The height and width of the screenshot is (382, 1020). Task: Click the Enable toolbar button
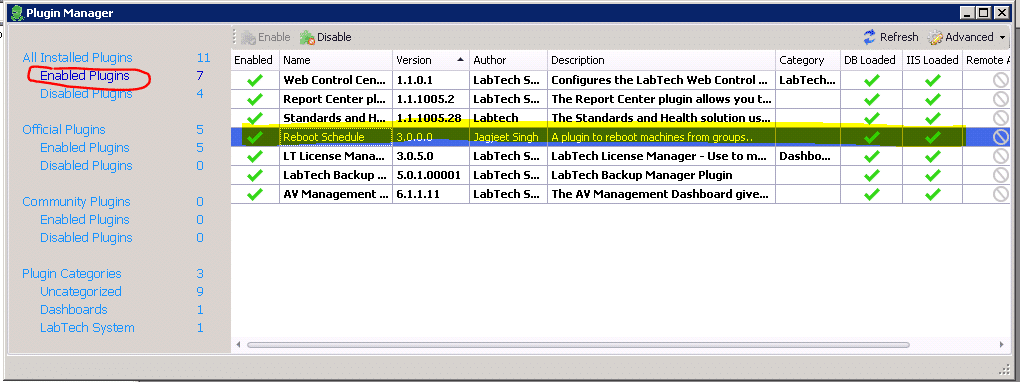tap(265, 37)
